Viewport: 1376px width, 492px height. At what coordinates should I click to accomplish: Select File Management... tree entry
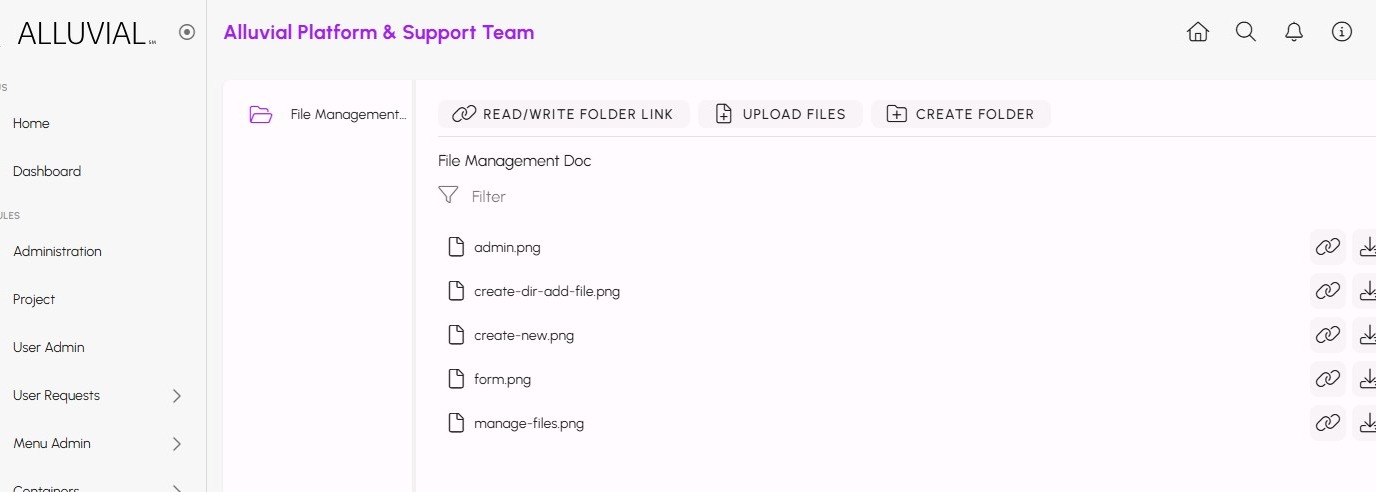tap(348, 114)
